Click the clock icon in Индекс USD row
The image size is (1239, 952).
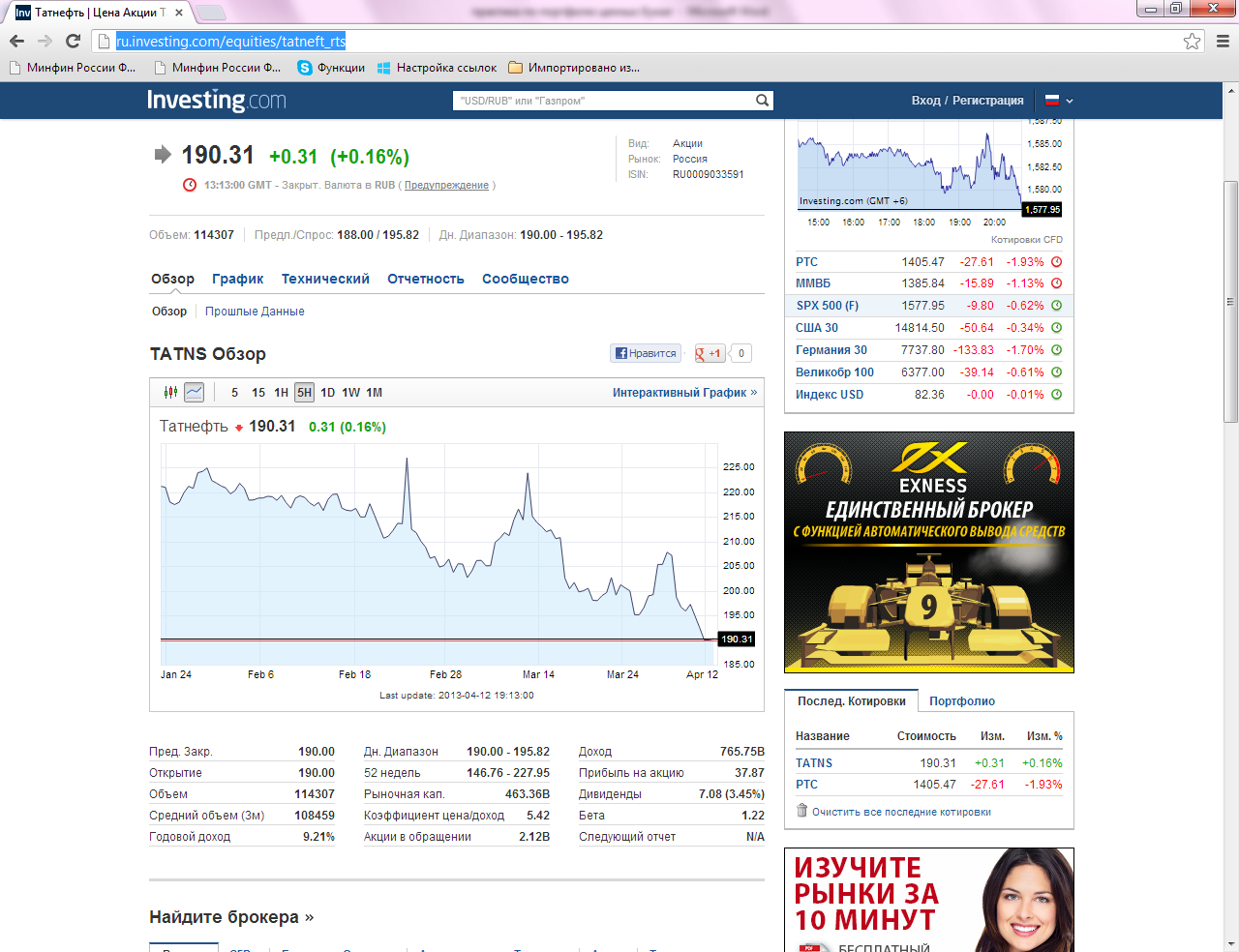(1057, 395)
